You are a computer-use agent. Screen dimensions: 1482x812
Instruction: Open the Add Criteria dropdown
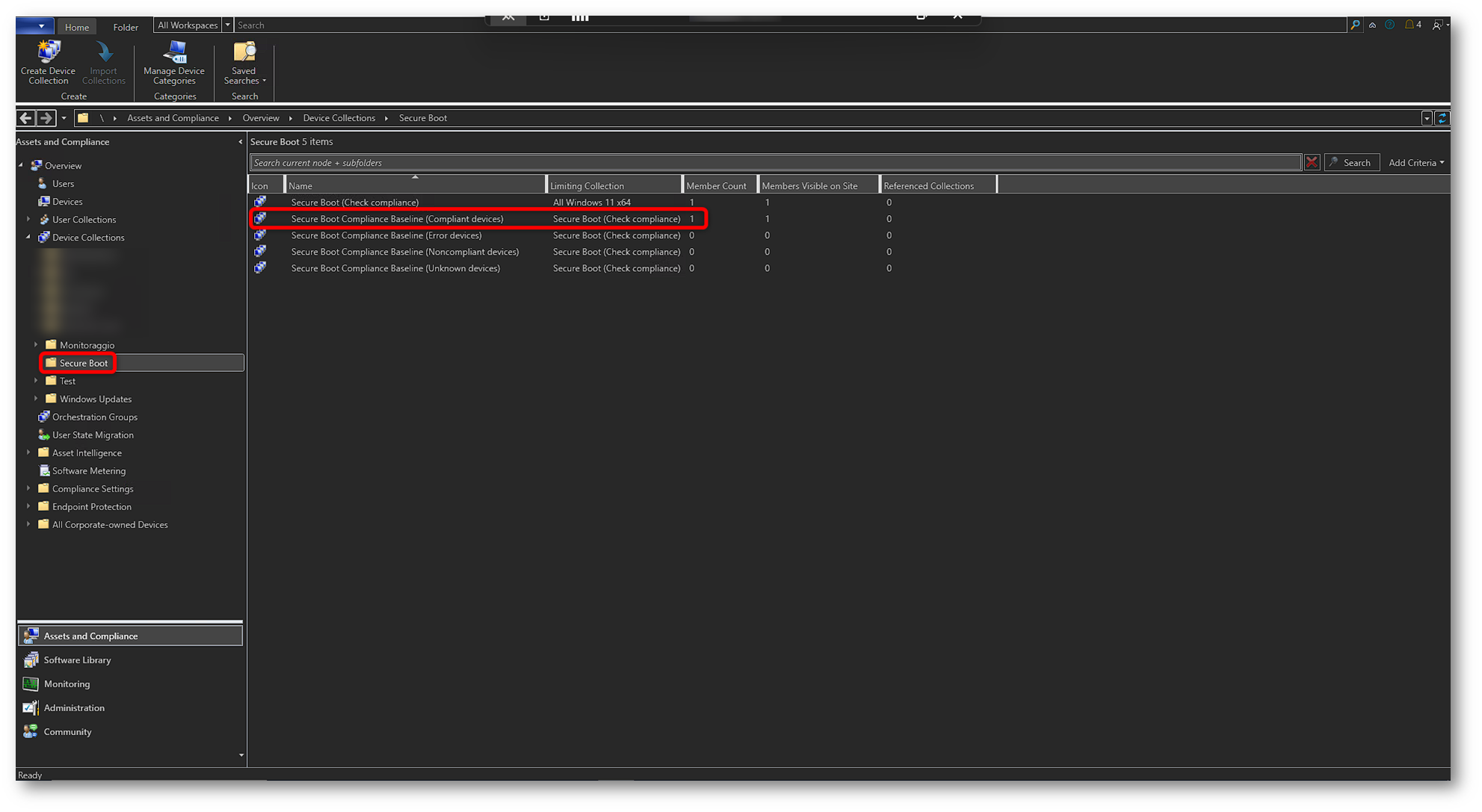(1415, 163)
